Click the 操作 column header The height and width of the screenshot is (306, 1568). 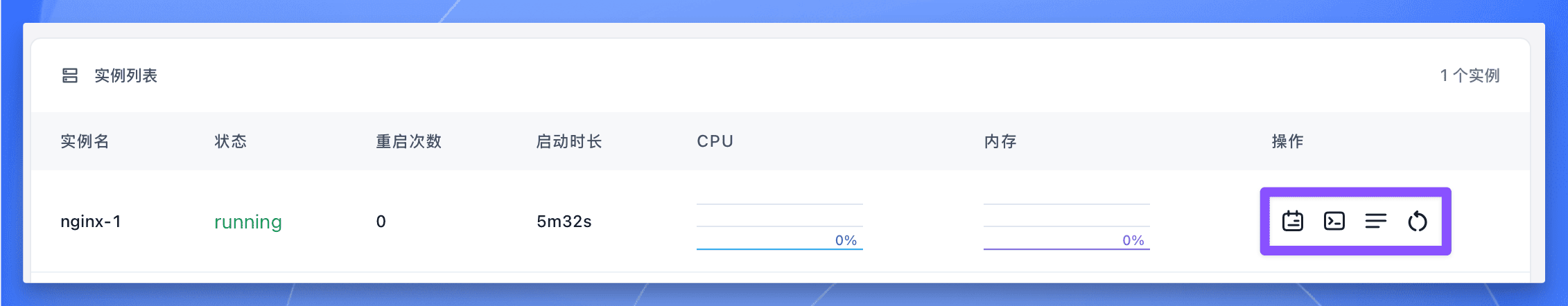[1288, 141]
